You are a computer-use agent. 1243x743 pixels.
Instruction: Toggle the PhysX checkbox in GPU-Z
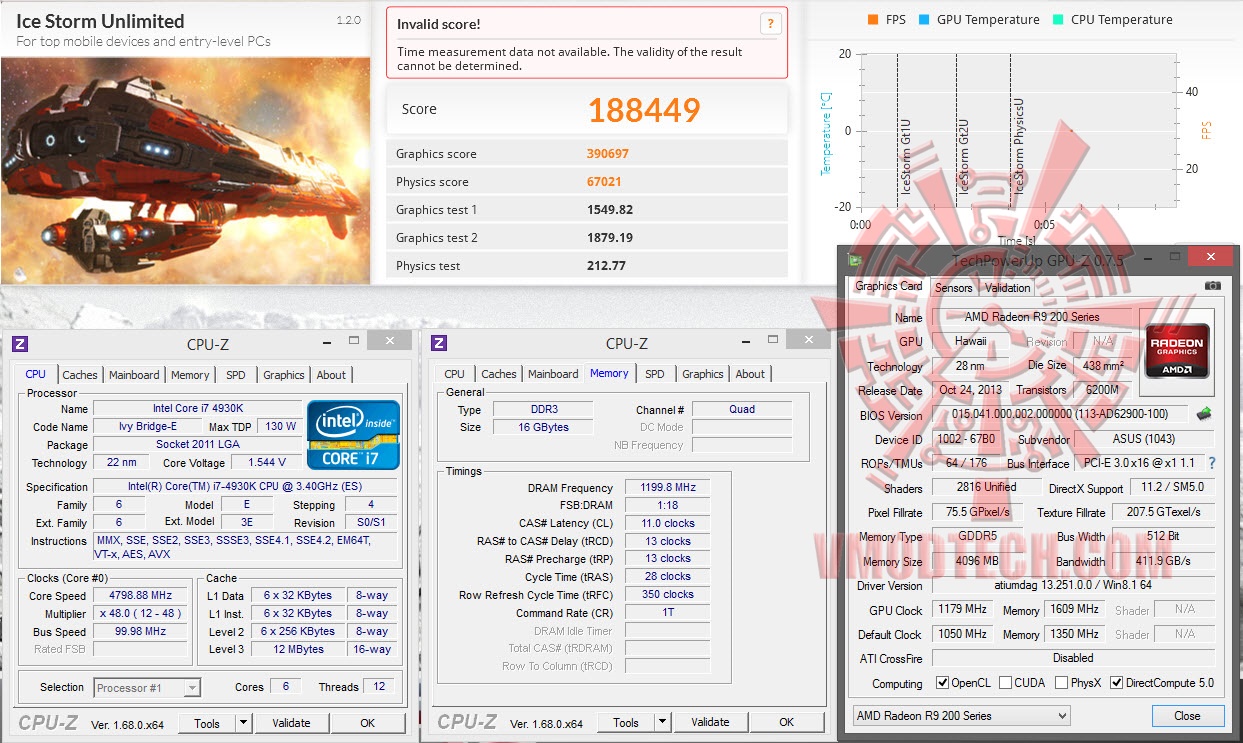(x=1060, y=683)
